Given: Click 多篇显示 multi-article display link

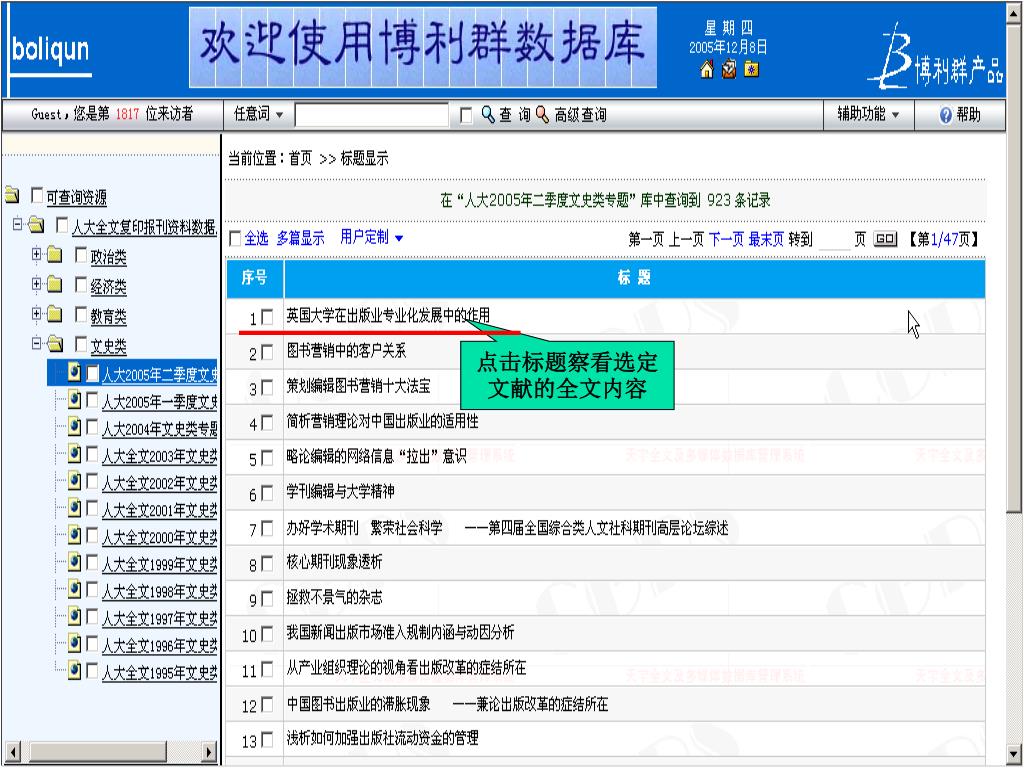Looking at the screenshot, I should [x=300, y=238].
